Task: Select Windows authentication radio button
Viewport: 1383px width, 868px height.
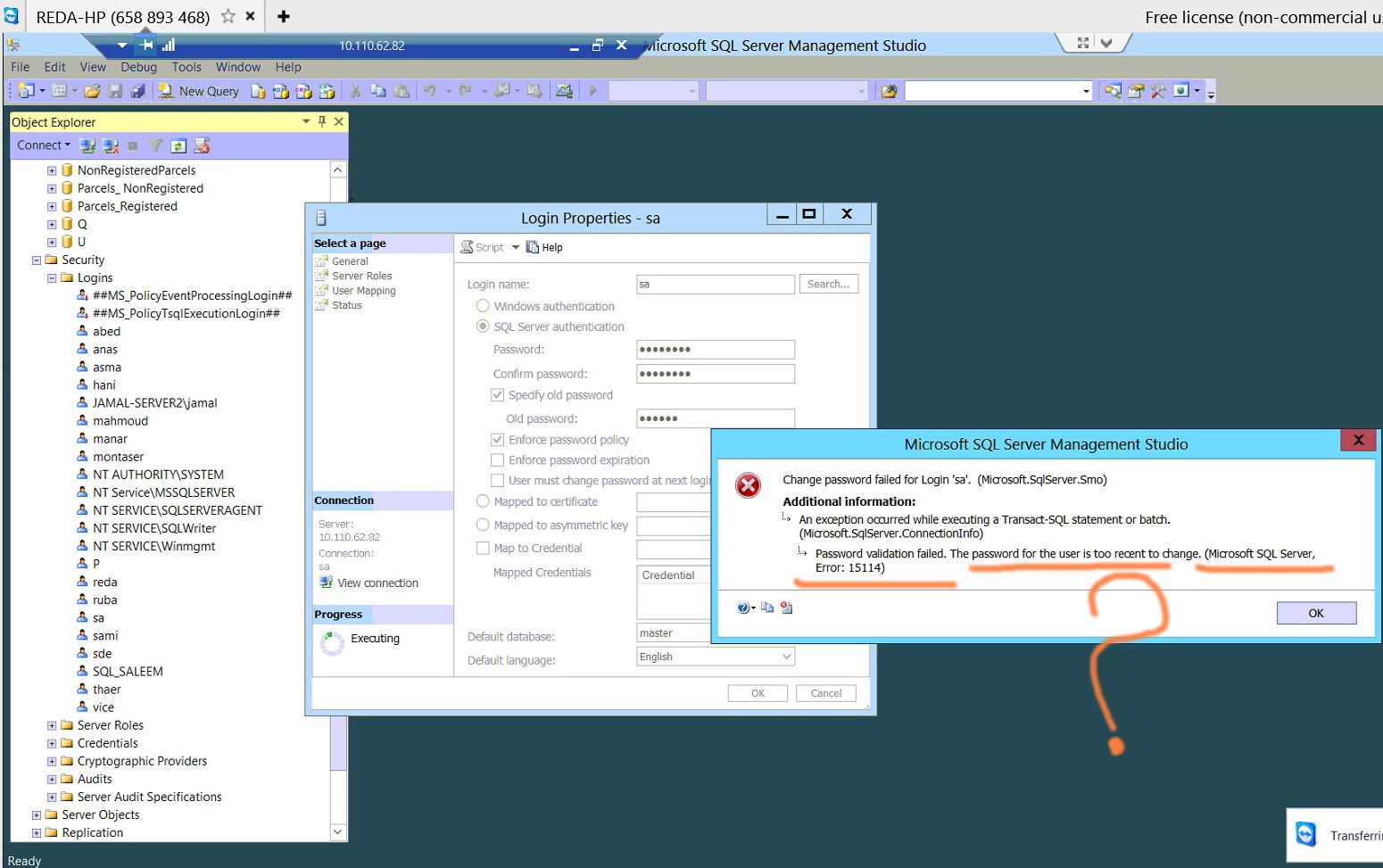Action: (483, 306)
